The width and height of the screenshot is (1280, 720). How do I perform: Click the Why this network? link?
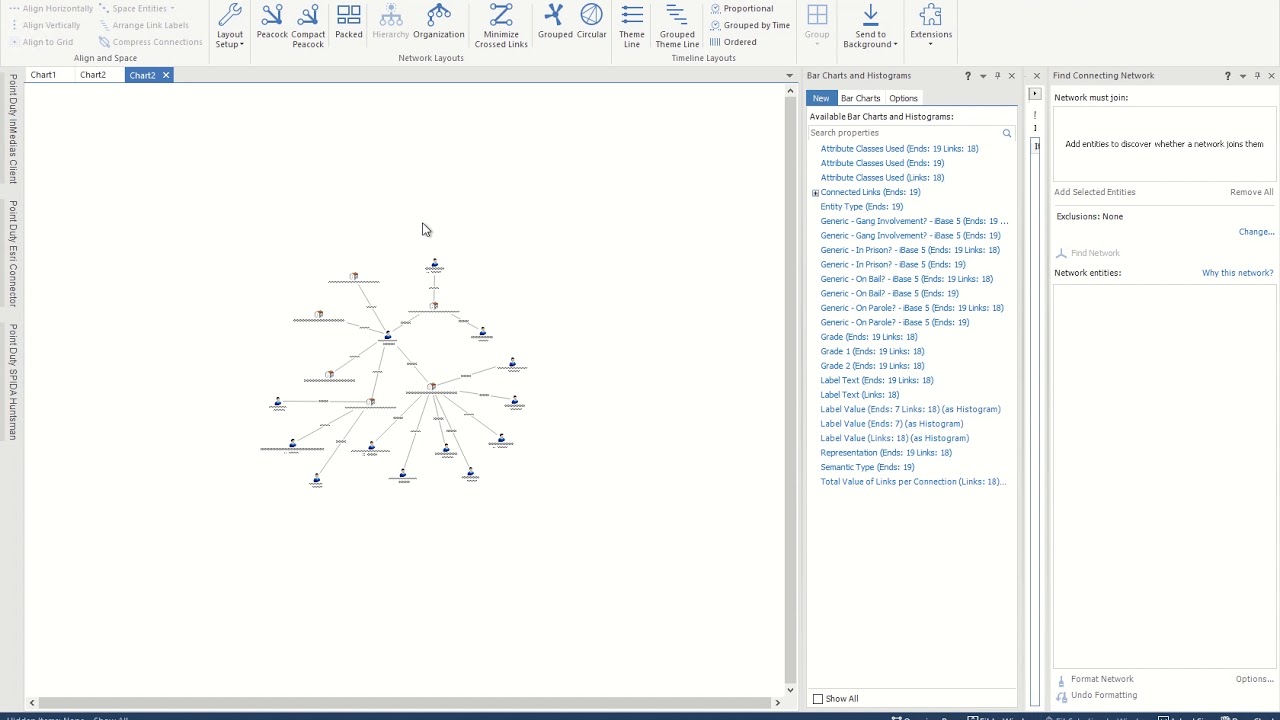[x=1237, y=273]
